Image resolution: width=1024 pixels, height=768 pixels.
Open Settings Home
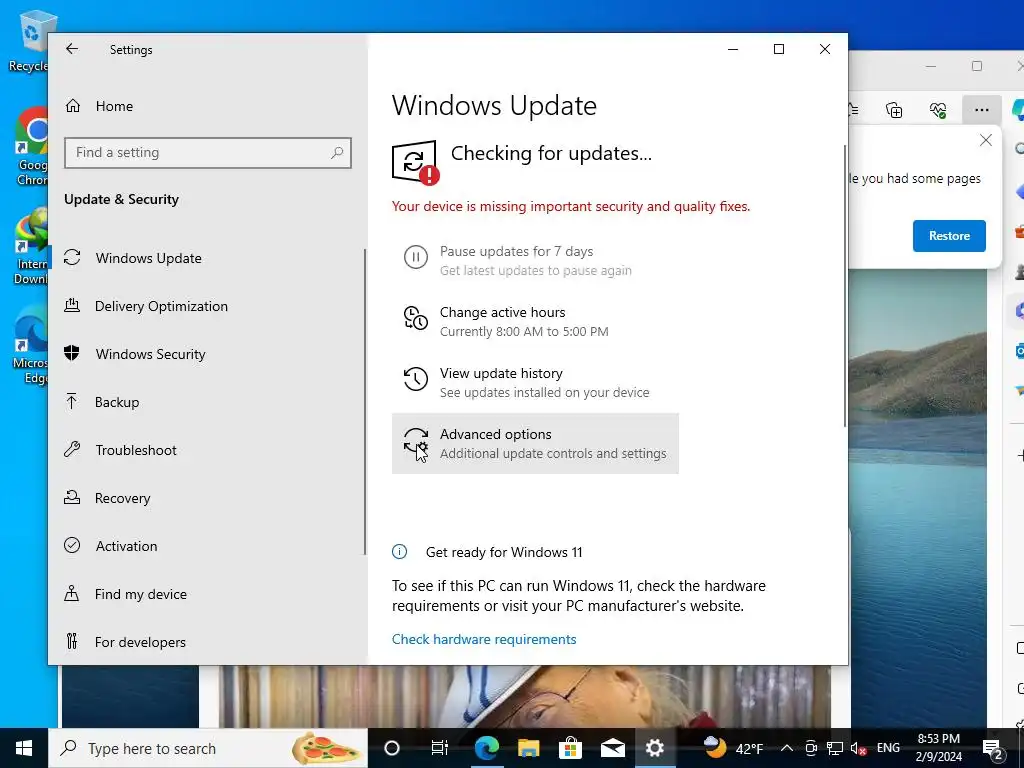click(99, 106)
